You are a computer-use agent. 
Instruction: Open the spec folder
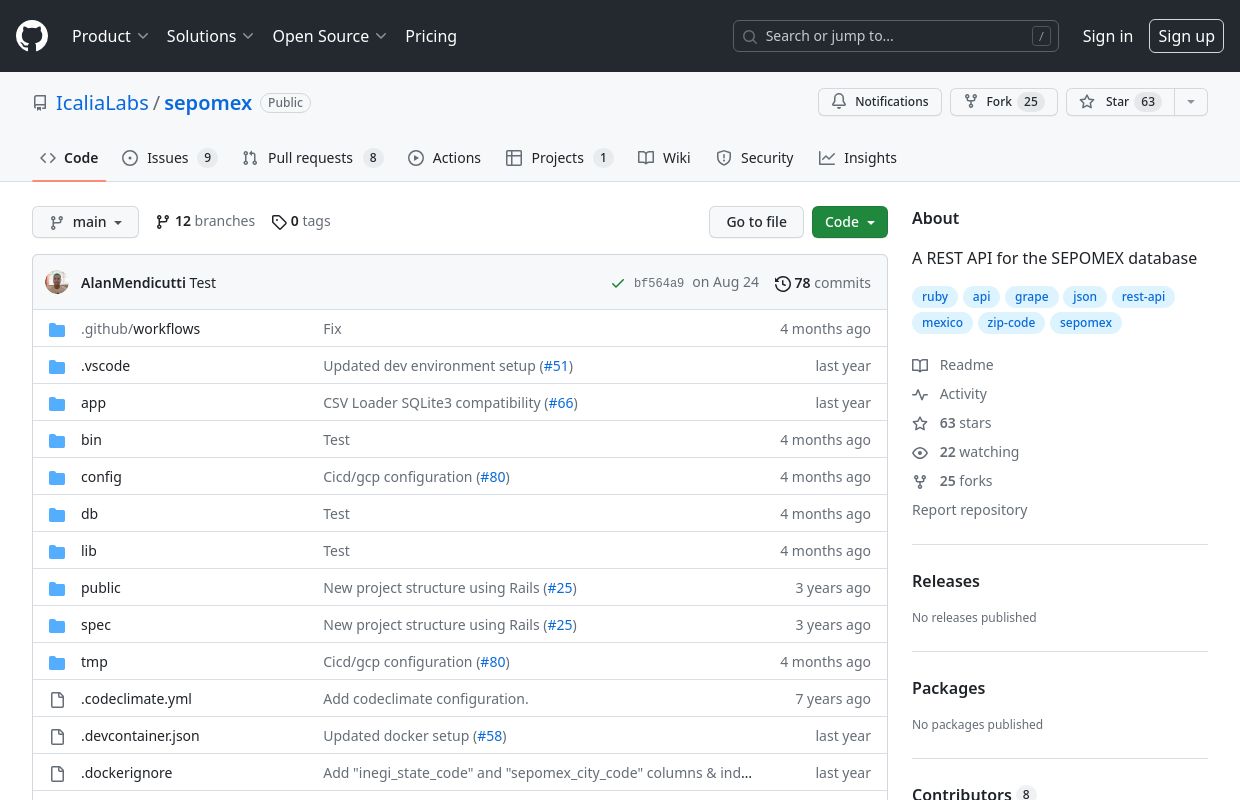[96, 625]
